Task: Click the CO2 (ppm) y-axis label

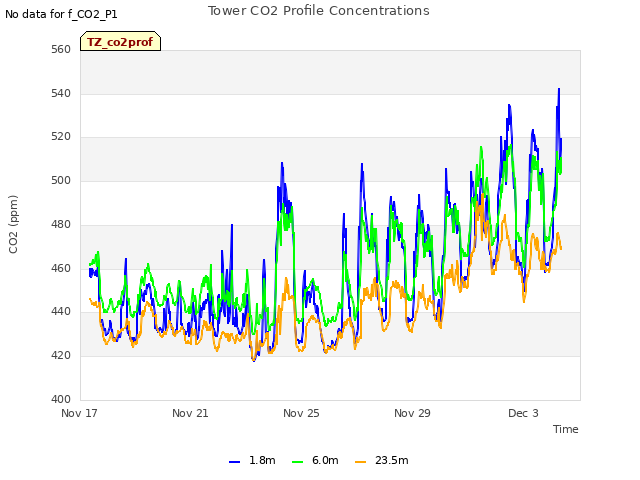Action: (x=13, y=224)
